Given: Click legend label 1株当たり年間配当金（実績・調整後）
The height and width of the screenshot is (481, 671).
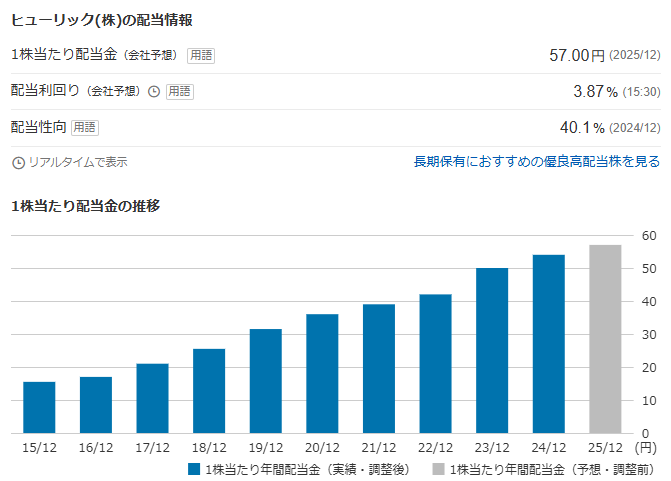Looking at the screenshot, I should (308, 469).
